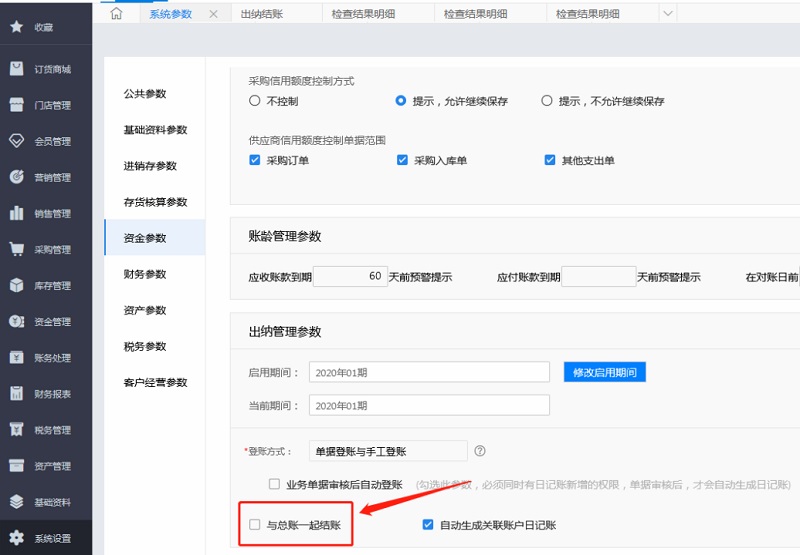Select 提示，允许继续保存 radio option

click(x=401, y=100)
